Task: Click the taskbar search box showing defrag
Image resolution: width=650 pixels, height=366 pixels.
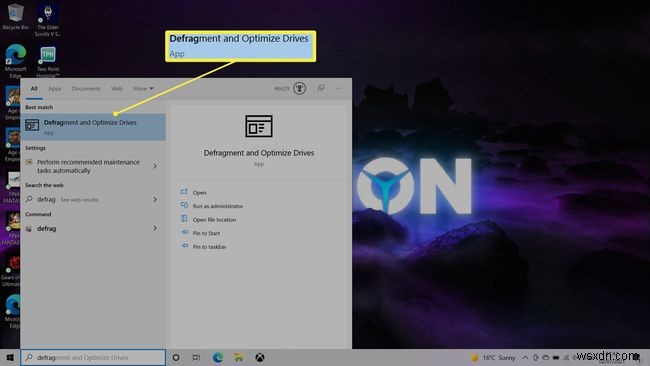Action: pos(93,357)
